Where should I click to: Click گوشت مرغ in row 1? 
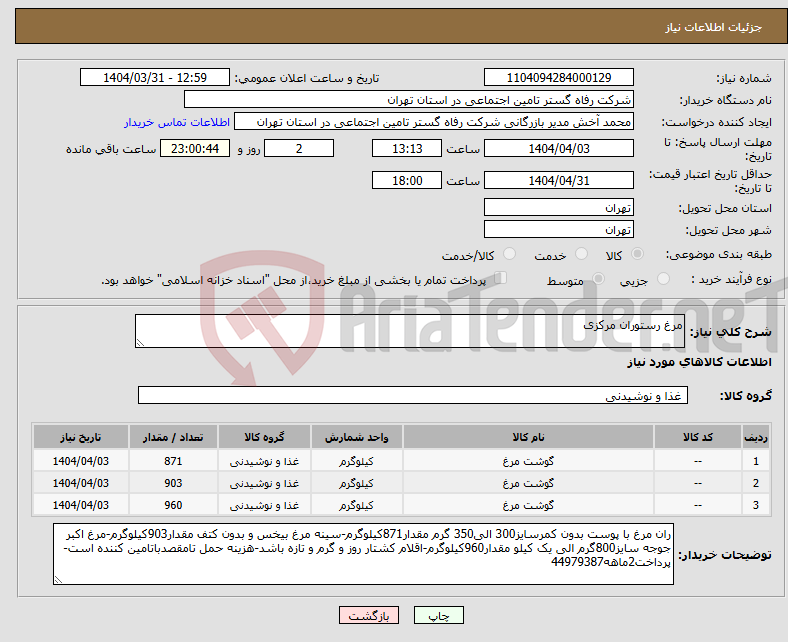pos(528,461)
